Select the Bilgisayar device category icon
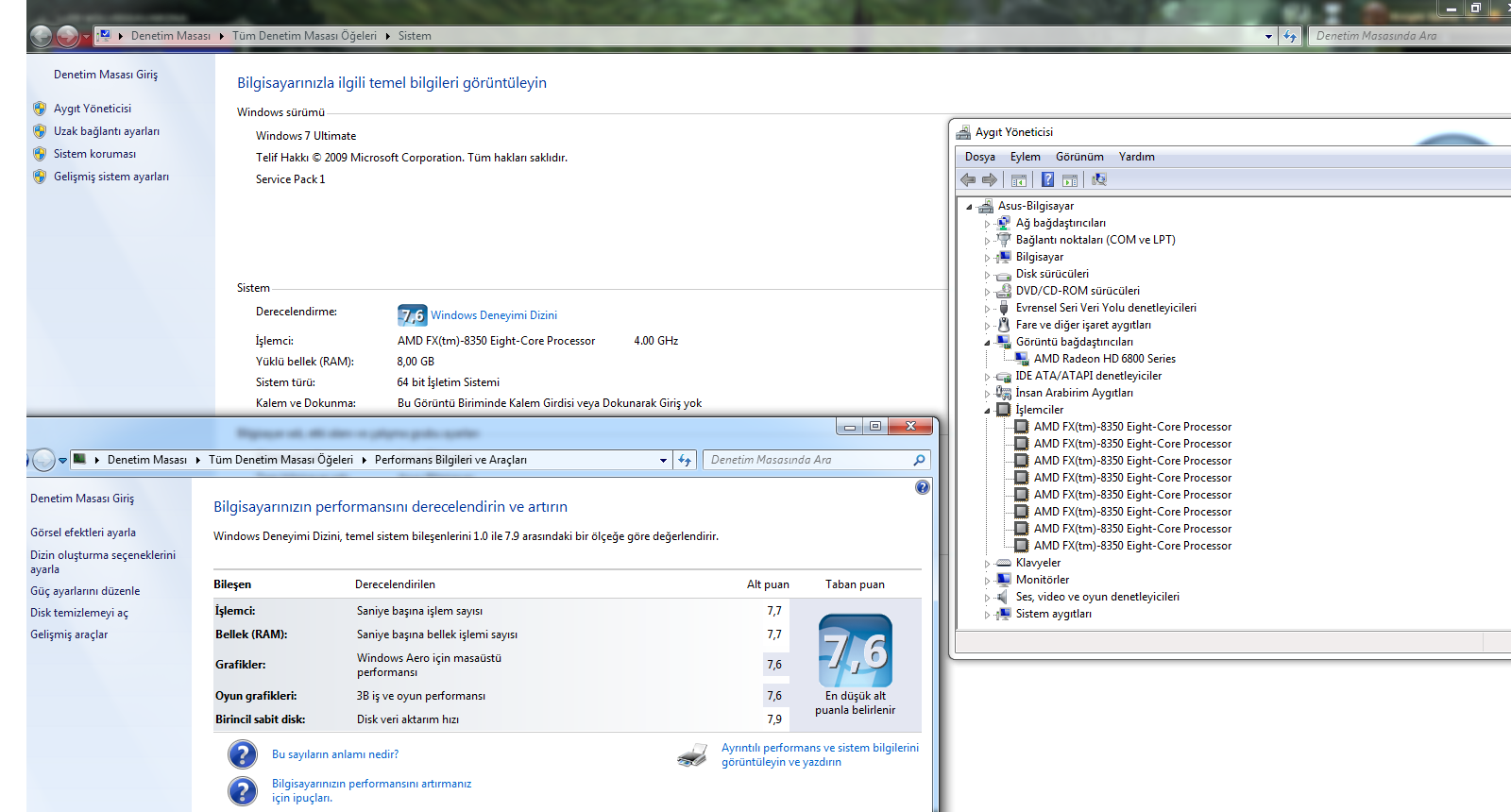 [1004, 257]
